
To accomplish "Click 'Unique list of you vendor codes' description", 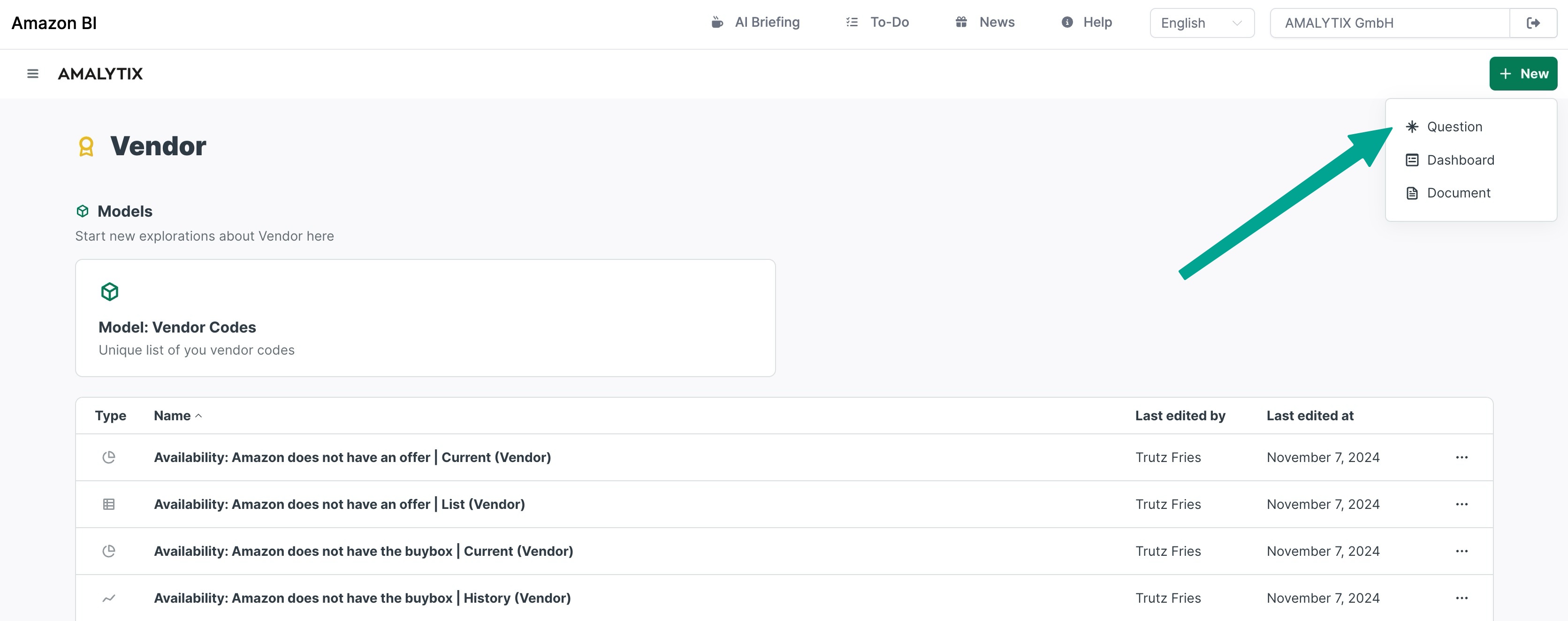I will tap(197, 350).
